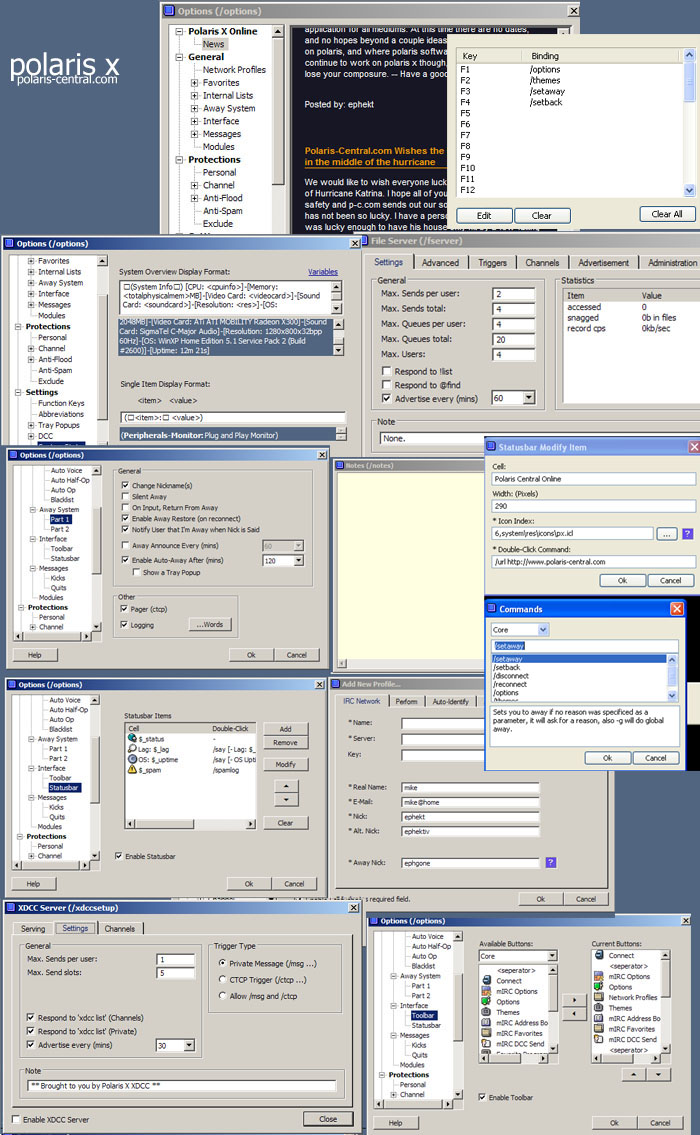
Task: Click the help question mark beside Icon Index
Action: point(688,533)
